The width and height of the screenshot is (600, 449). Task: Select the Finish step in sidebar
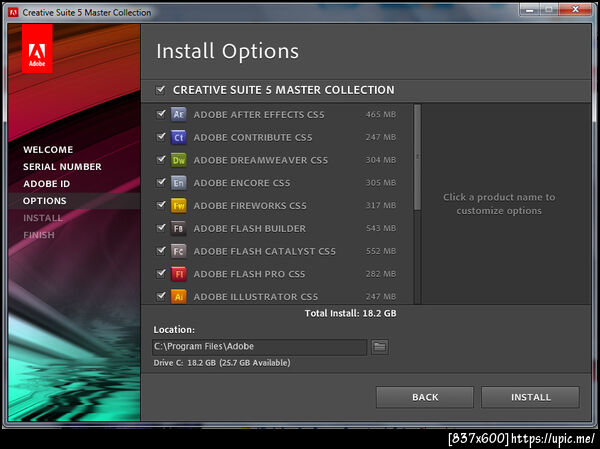tap(39, 235)
